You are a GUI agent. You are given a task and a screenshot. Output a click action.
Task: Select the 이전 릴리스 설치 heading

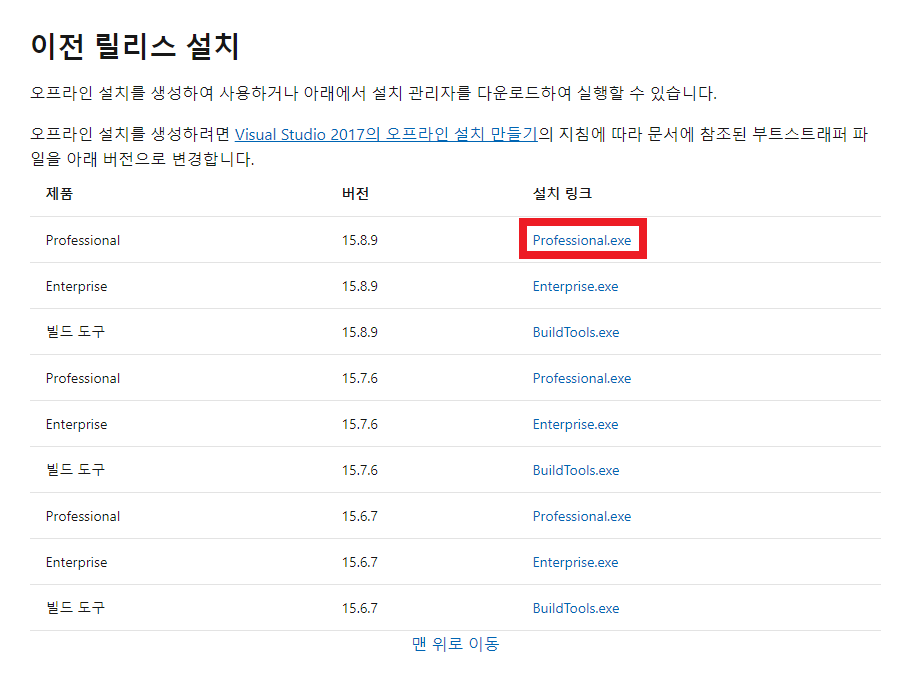135,47
